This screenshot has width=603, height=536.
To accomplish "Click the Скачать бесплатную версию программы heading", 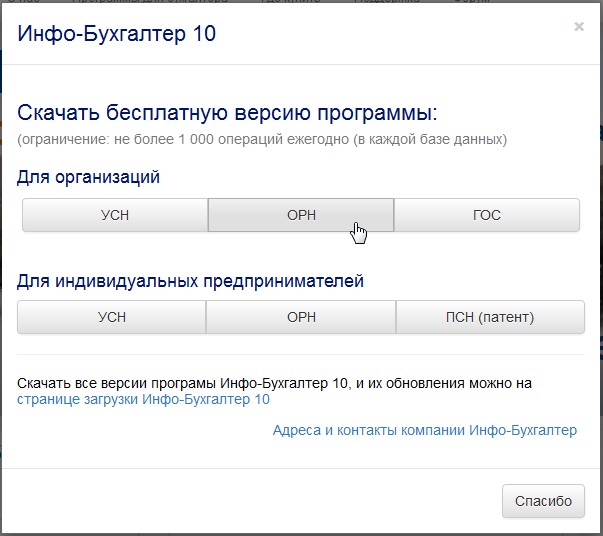I will pos(227,113).
